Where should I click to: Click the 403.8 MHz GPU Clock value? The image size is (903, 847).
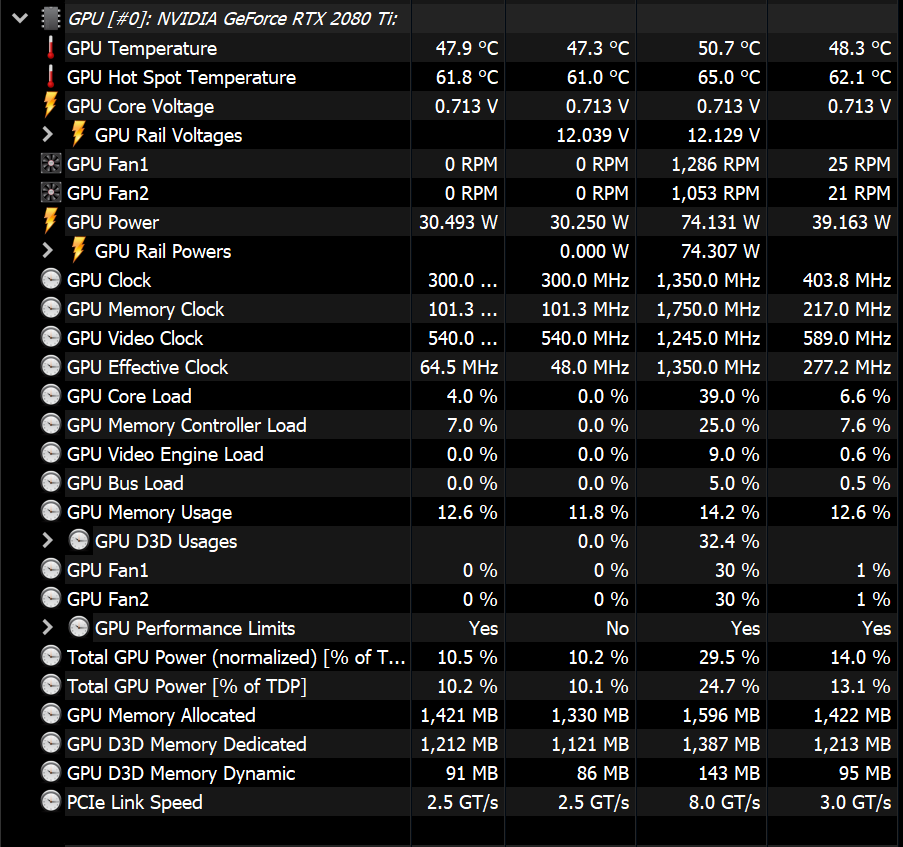[x=847, y=280]
